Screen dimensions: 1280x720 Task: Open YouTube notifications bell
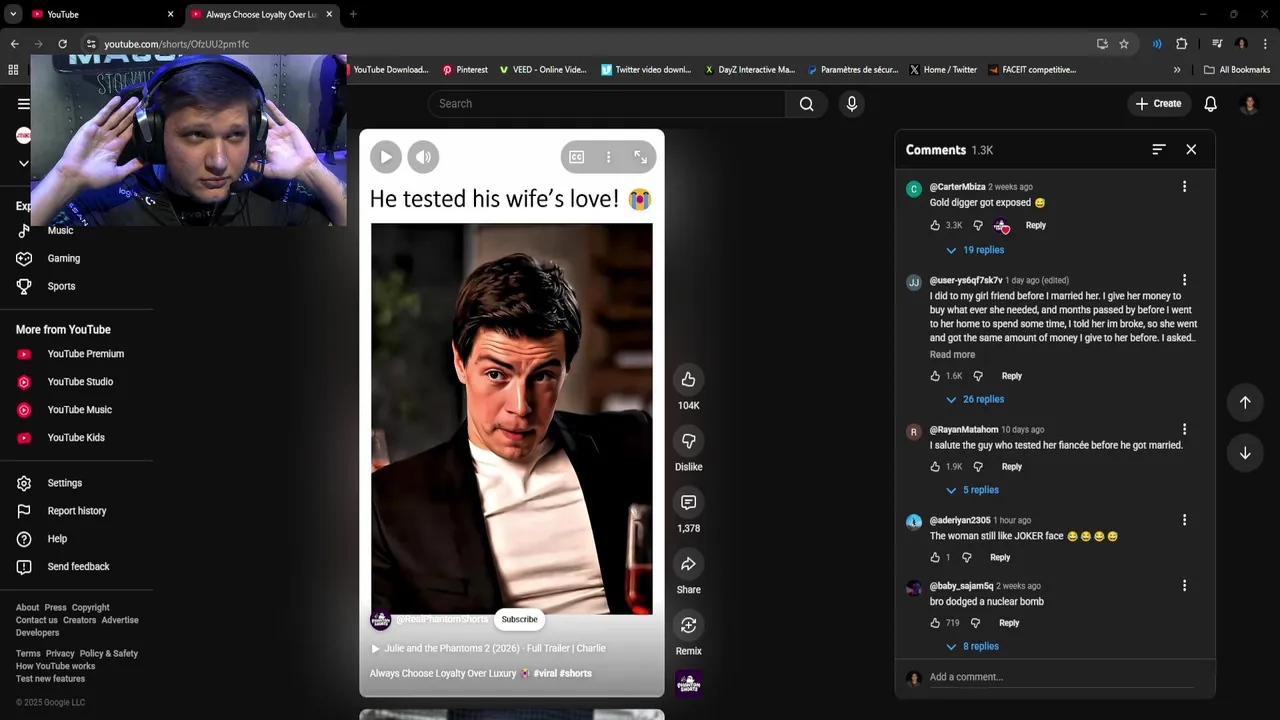coord(1210,104)
